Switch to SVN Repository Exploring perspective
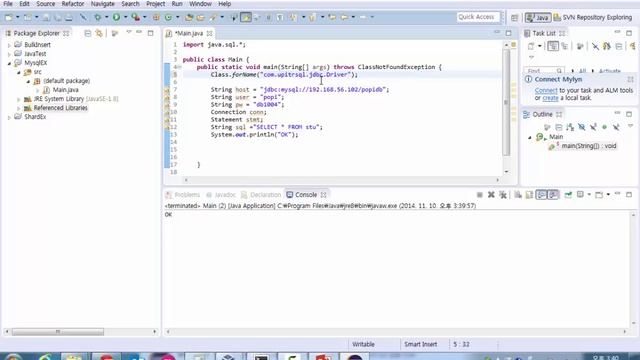 tap(593, 18)
